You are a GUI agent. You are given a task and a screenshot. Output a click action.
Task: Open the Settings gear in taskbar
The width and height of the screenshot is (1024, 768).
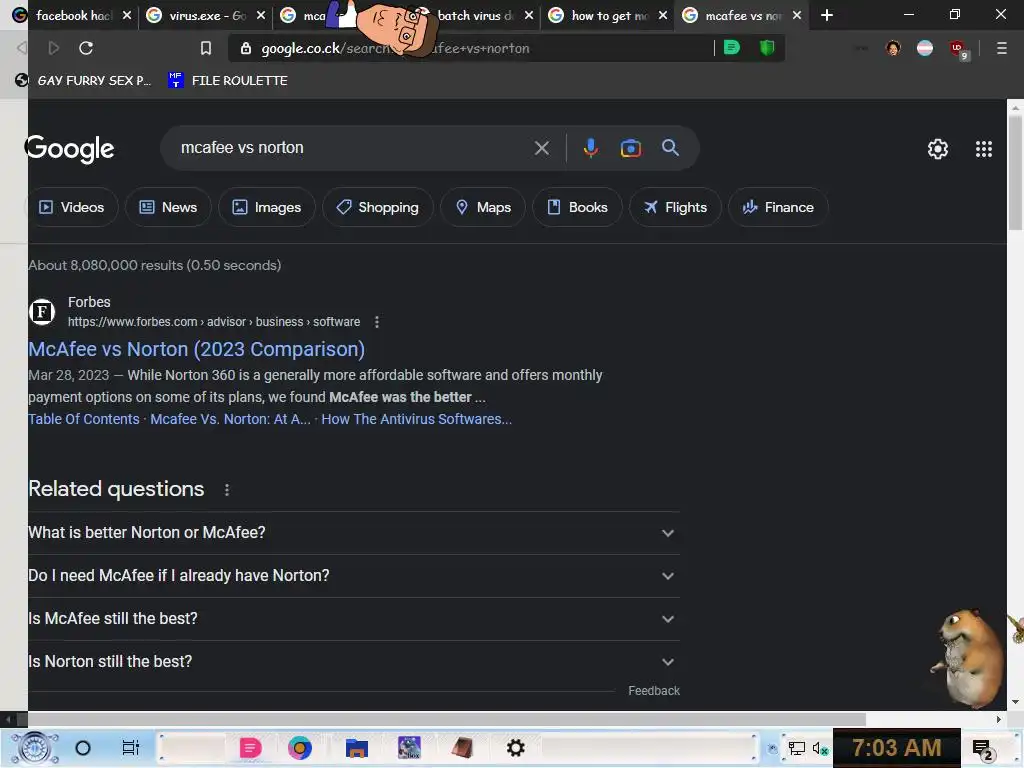click(516, 748)
